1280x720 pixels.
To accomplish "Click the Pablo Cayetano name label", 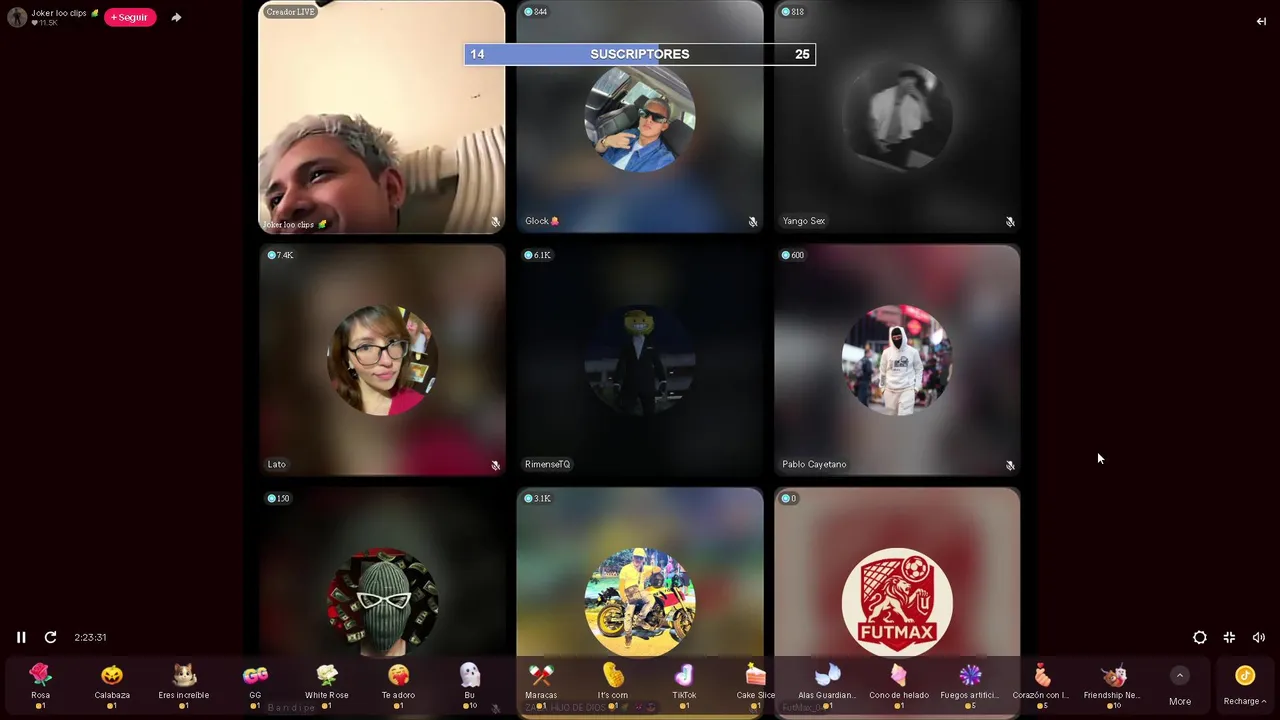I will click(x=814, y=464).
